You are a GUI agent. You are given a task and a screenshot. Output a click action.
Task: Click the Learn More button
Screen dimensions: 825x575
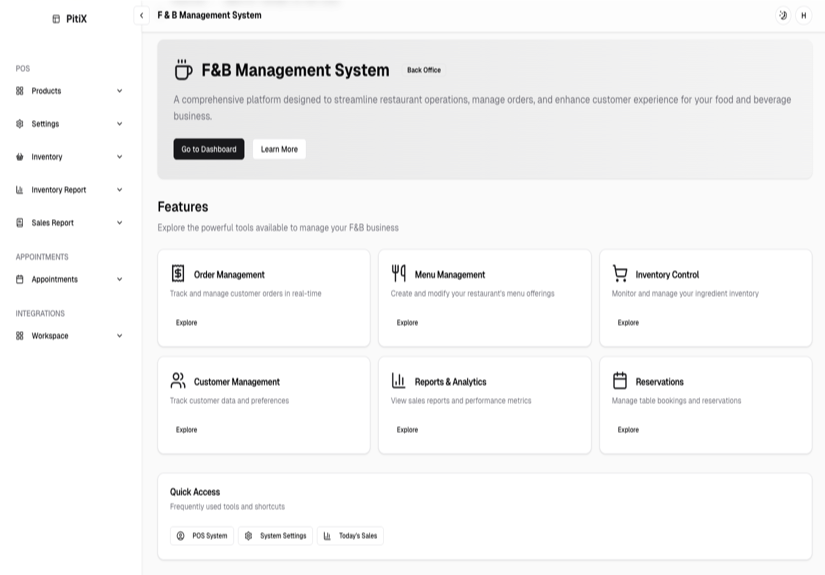click(279, 149)
